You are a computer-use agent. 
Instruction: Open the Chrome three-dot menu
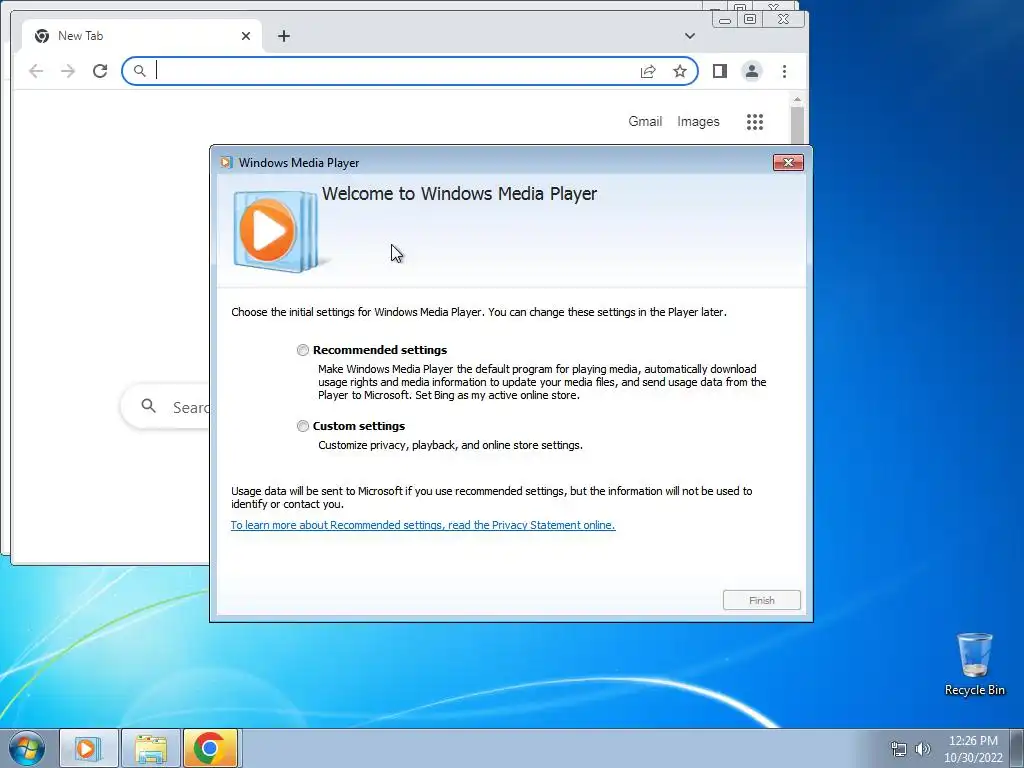(784, 71)
